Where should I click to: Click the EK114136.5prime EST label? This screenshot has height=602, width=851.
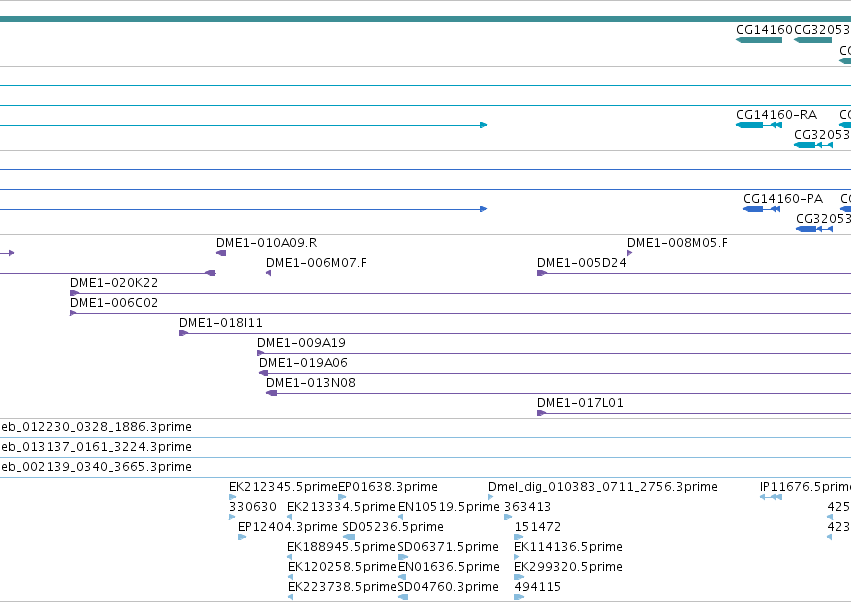pos(568,547)
